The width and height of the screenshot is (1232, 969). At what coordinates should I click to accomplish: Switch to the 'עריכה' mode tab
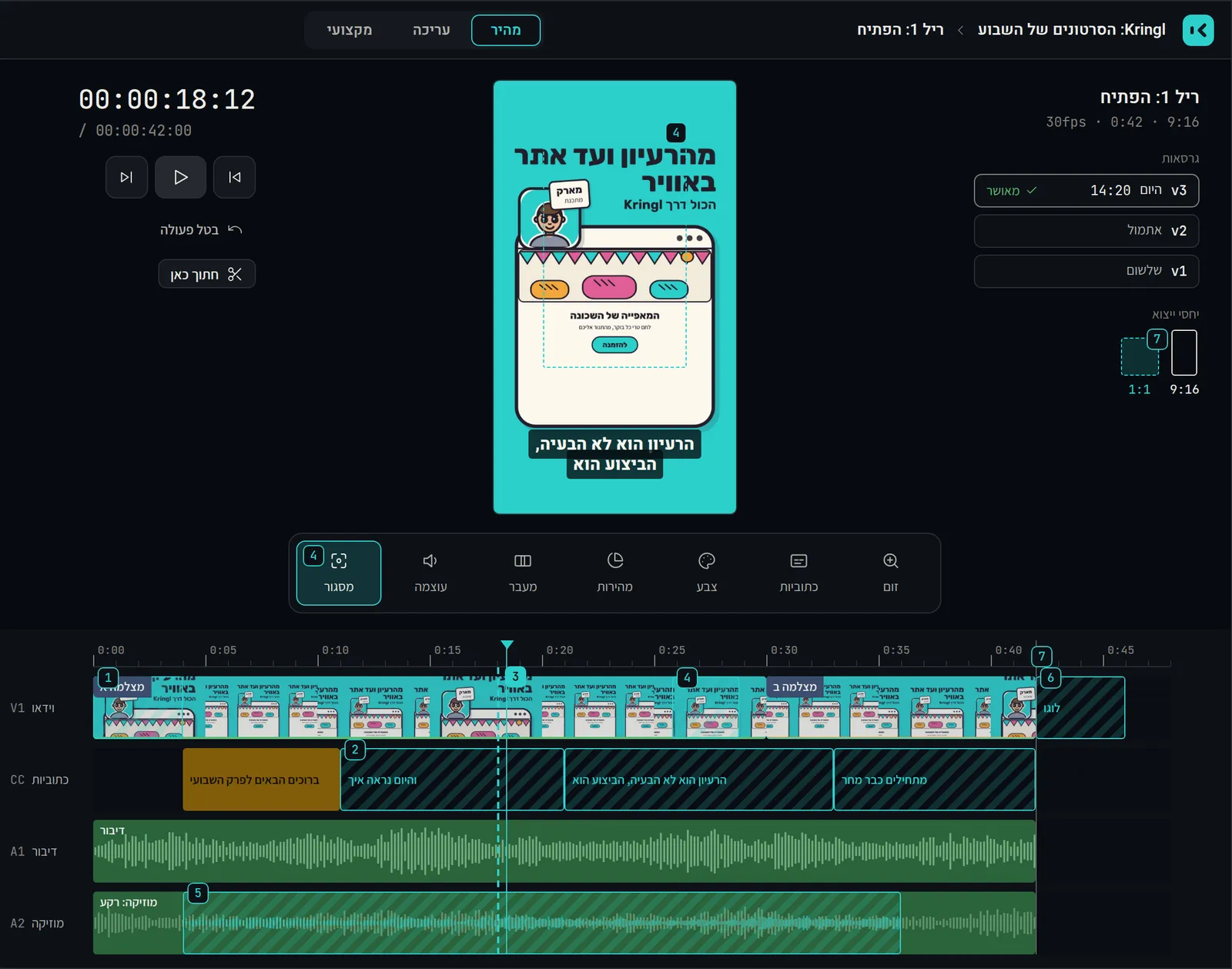[x=431, y=30]
